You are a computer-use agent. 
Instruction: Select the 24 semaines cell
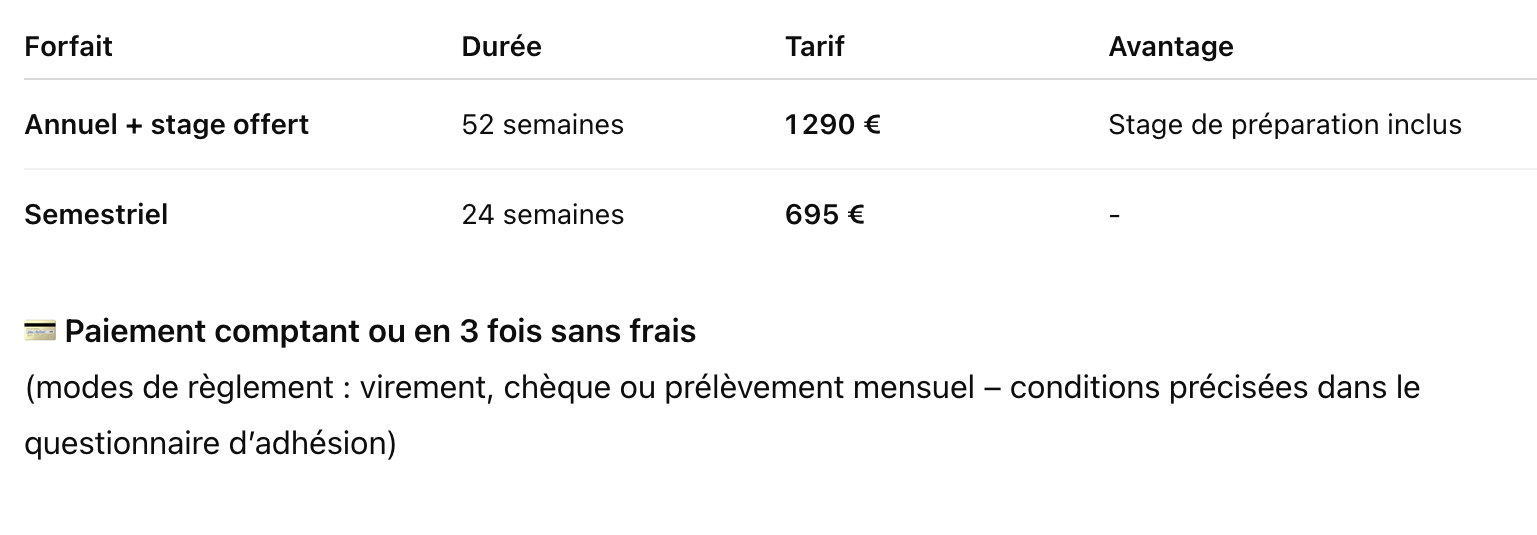(543, 215)
